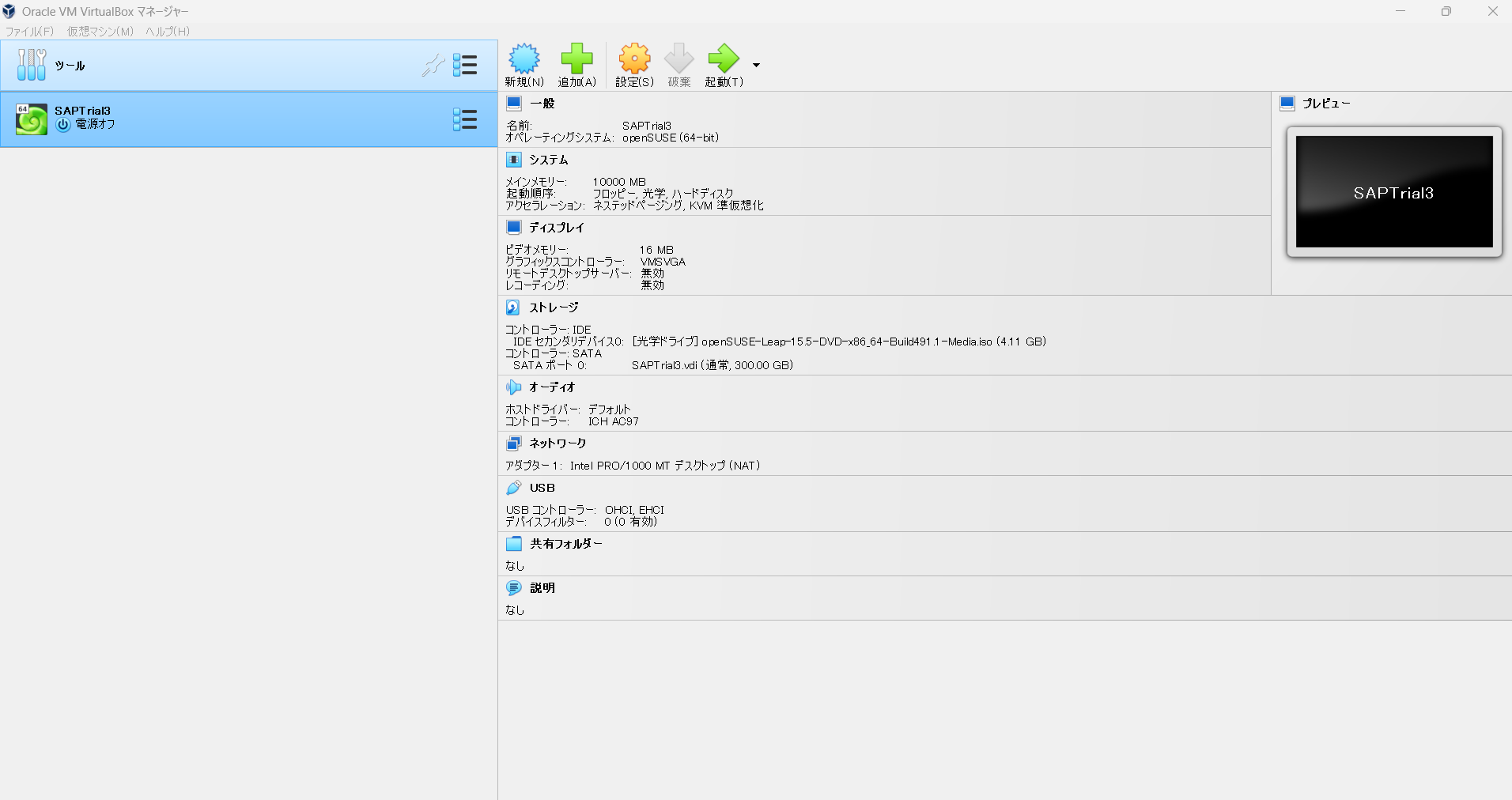Click the USB plug icon
1512x800 pixels.
click(x=514, y=488)
